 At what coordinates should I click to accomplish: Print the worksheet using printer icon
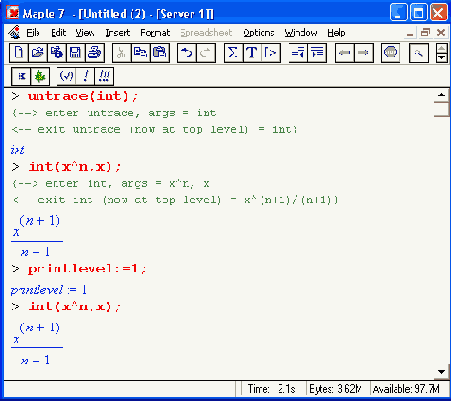coord(95,53)
